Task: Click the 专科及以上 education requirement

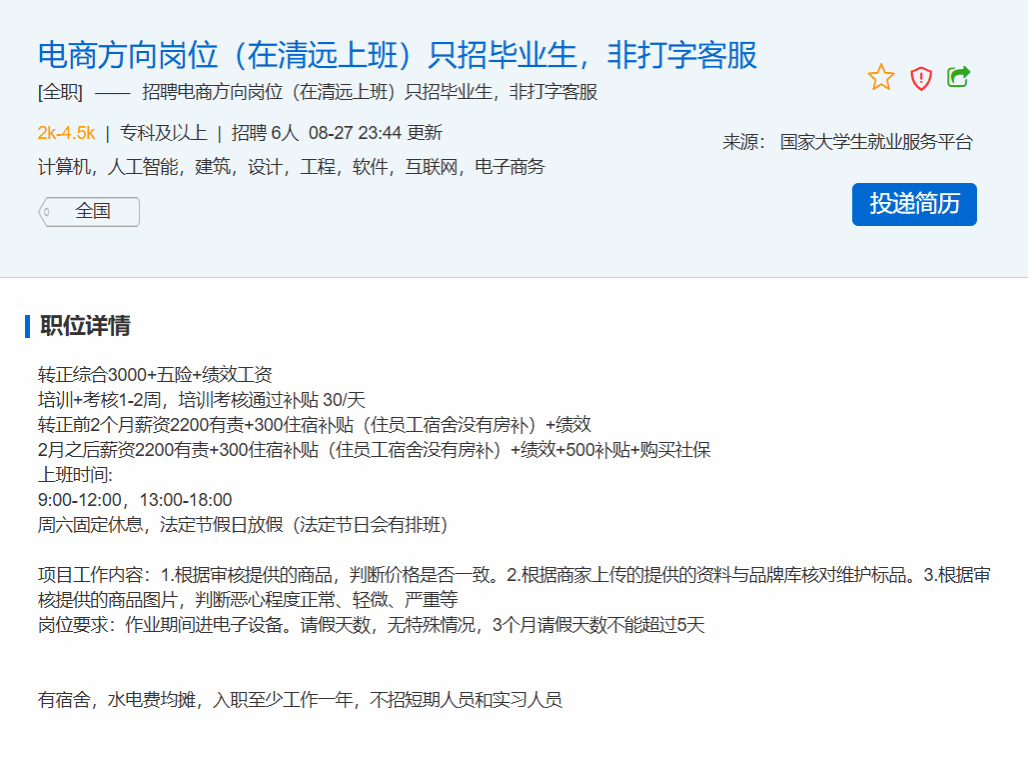Action: tap(163, 133)
